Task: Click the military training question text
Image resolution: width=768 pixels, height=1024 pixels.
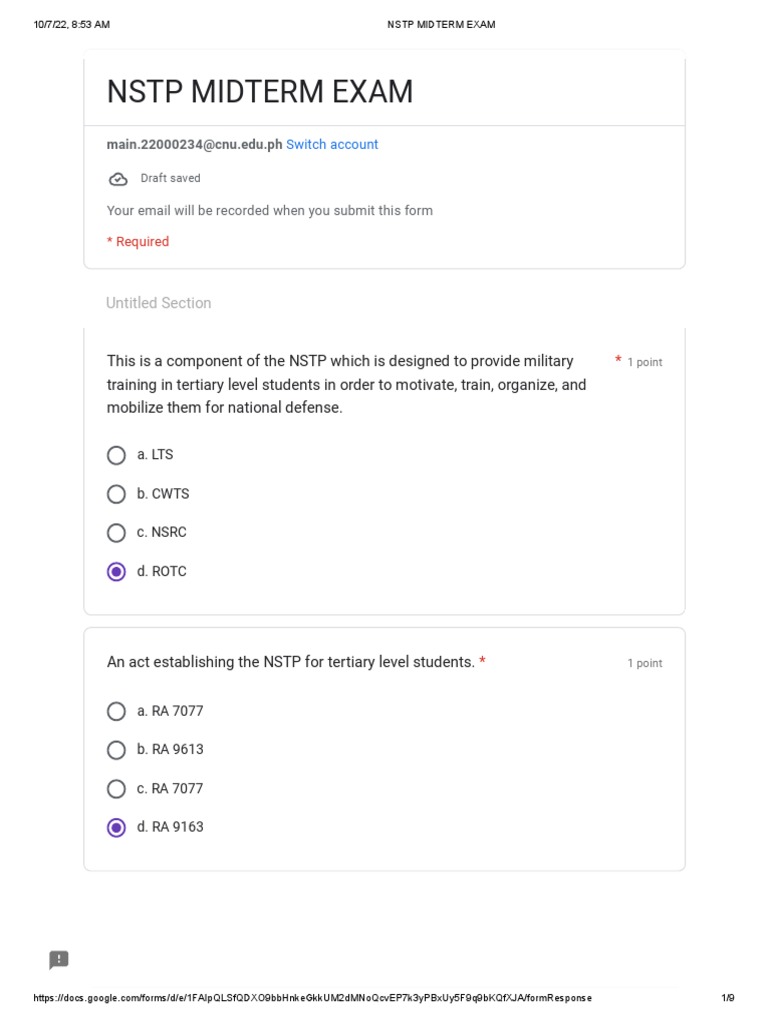Action: 346,384
